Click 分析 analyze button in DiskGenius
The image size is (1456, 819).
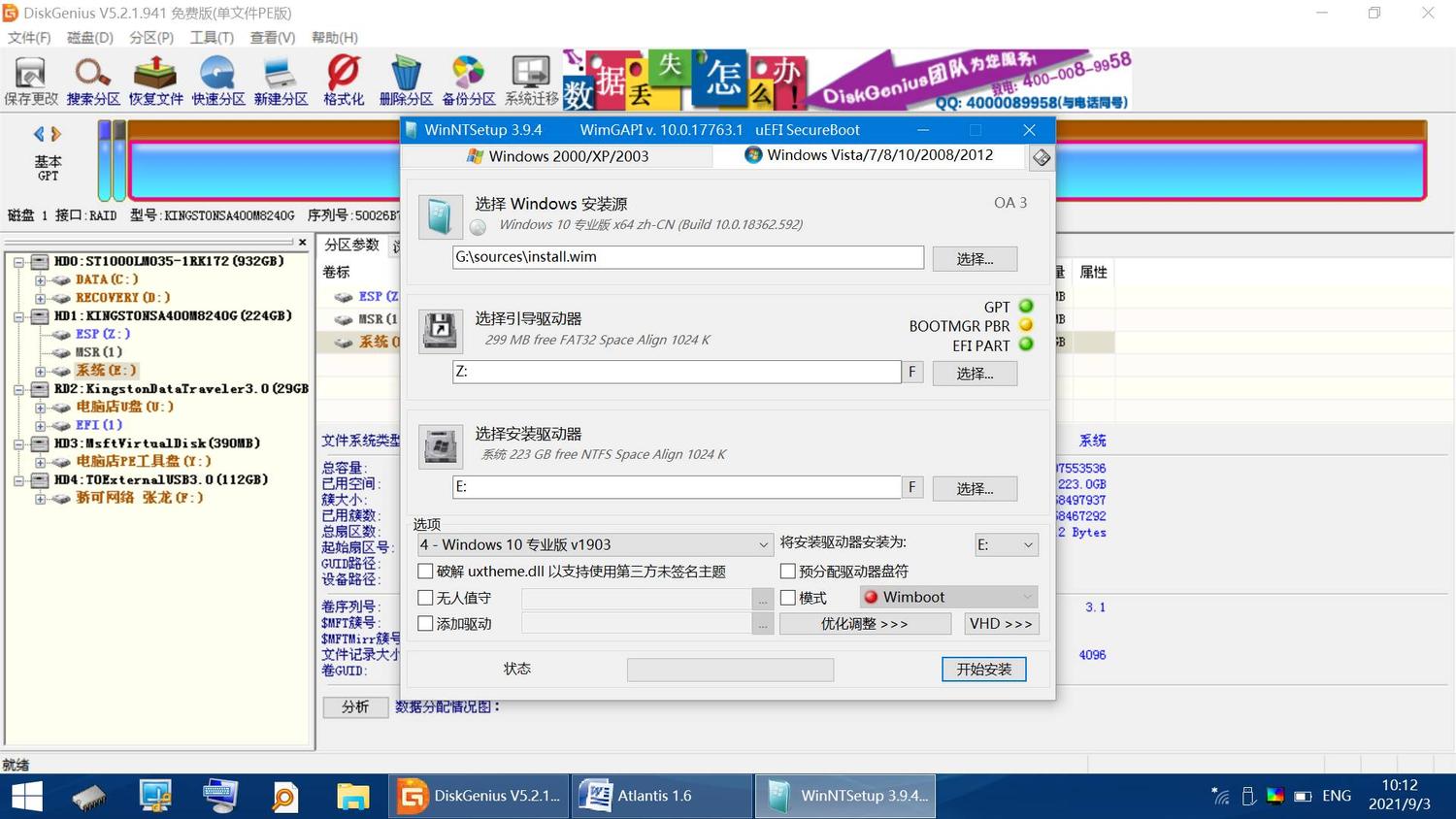[x=355, y=706]
